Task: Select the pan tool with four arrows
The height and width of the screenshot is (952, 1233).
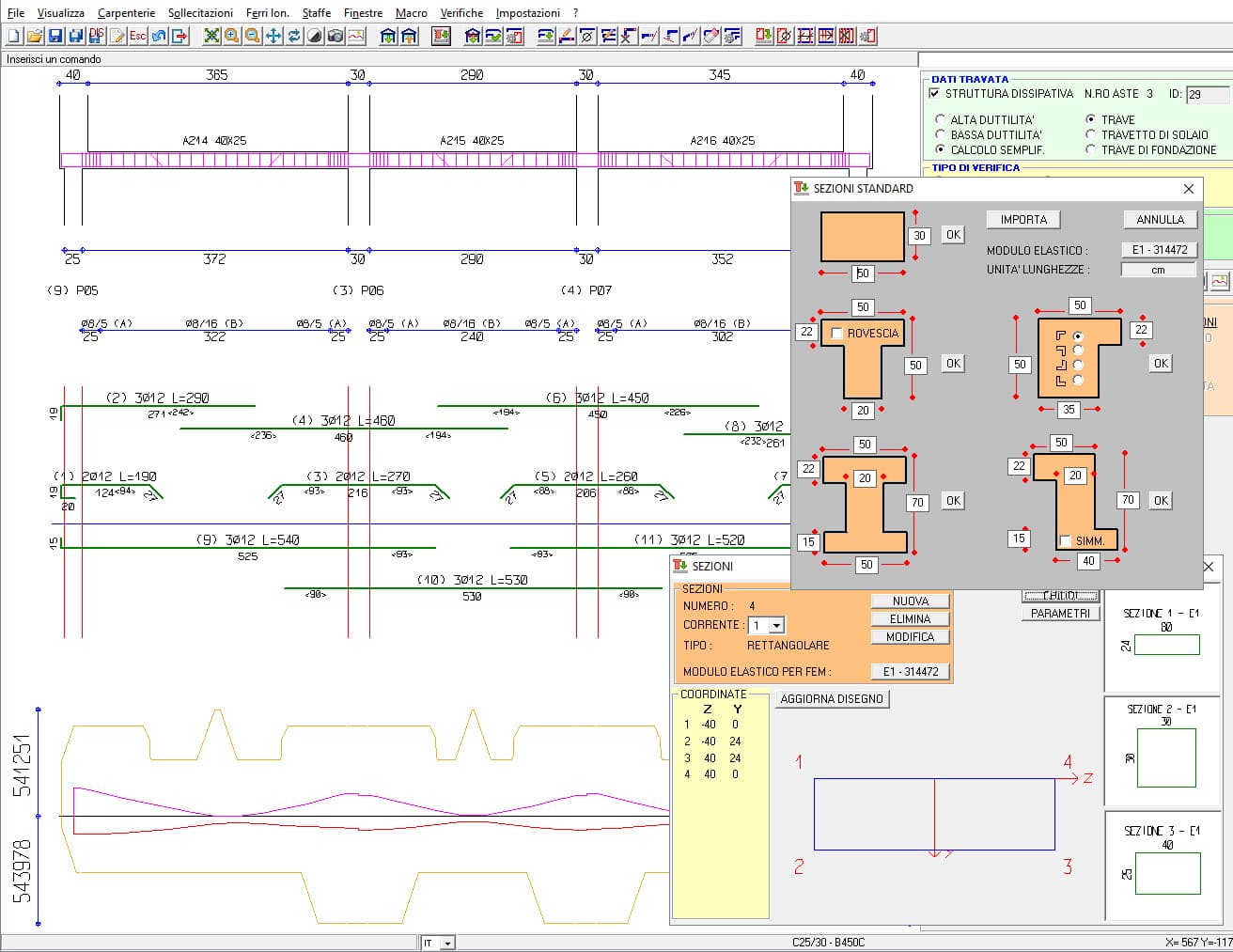Action: pos(273,36)
